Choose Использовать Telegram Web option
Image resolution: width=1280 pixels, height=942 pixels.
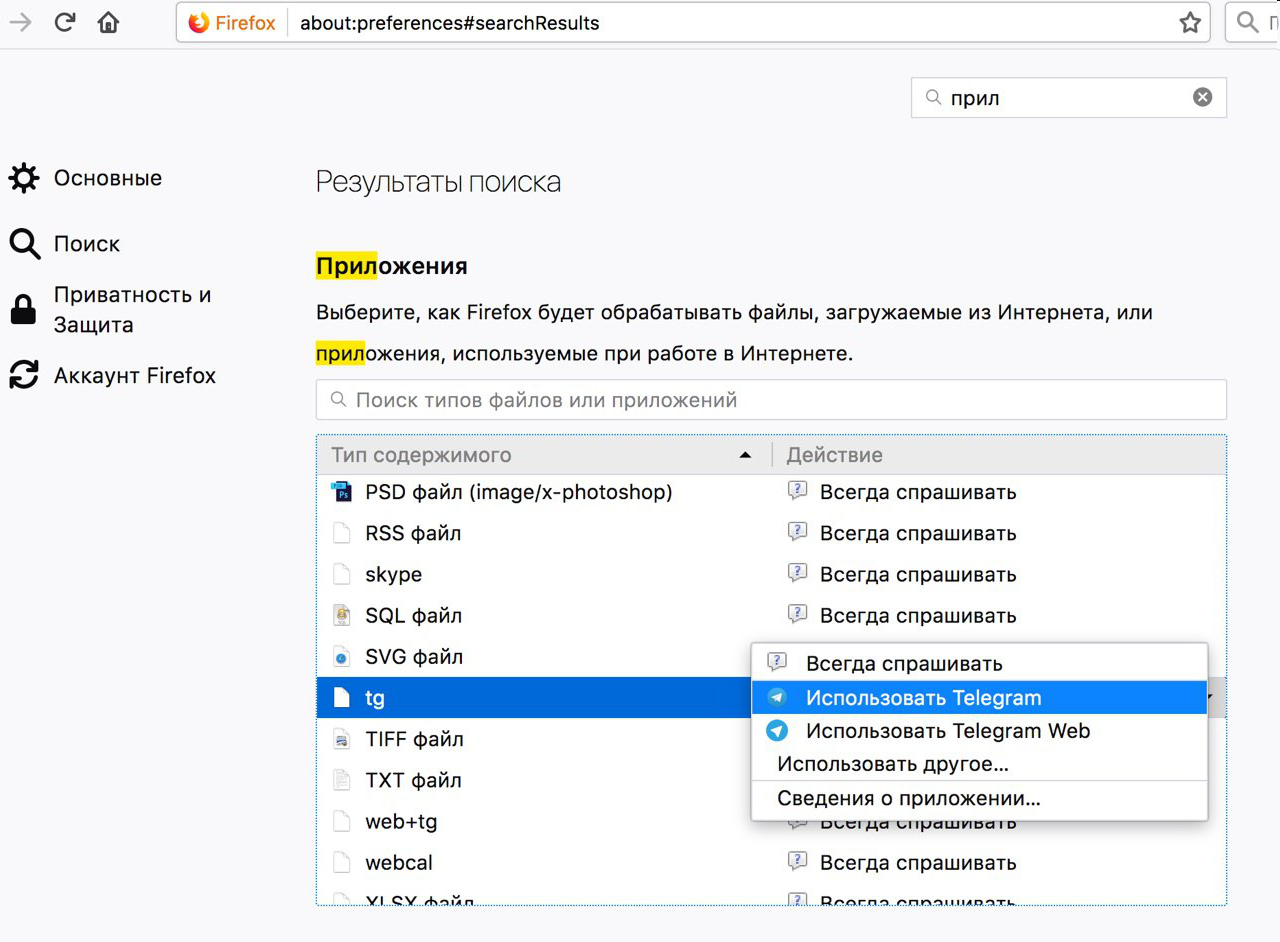pyautogui.click(x=979, y=731)
